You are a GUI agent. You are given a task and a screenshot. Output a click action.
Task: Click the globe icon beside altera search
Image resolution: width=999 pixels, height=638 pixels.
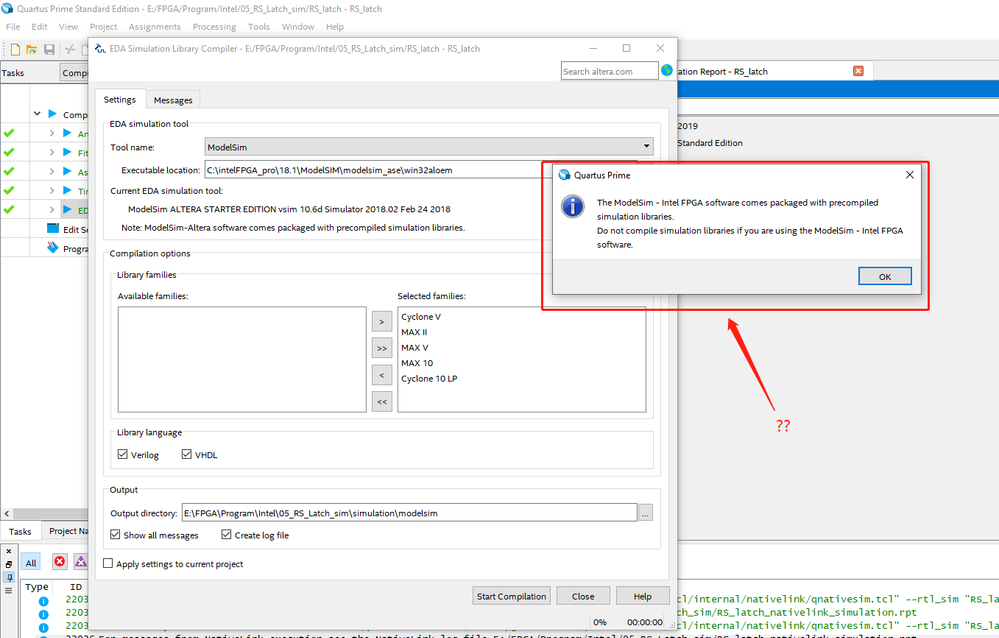pos(666,70)
